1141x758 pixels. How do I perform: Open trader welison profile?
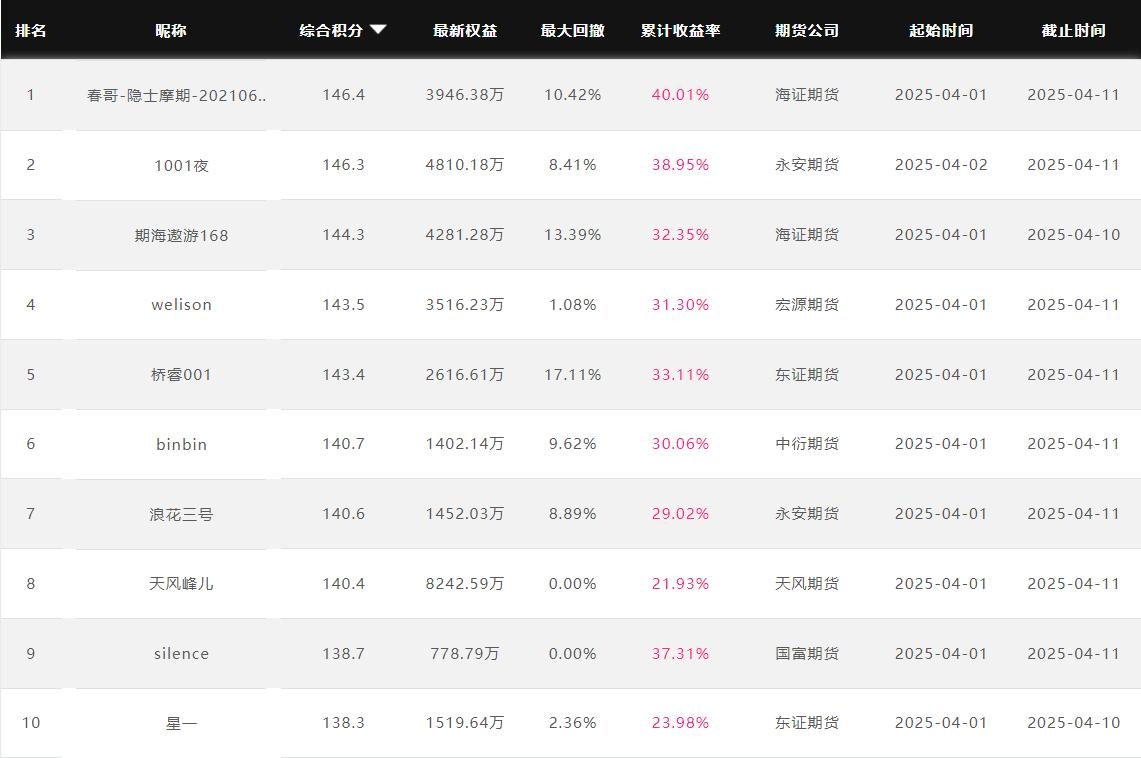tap(181, 305)
